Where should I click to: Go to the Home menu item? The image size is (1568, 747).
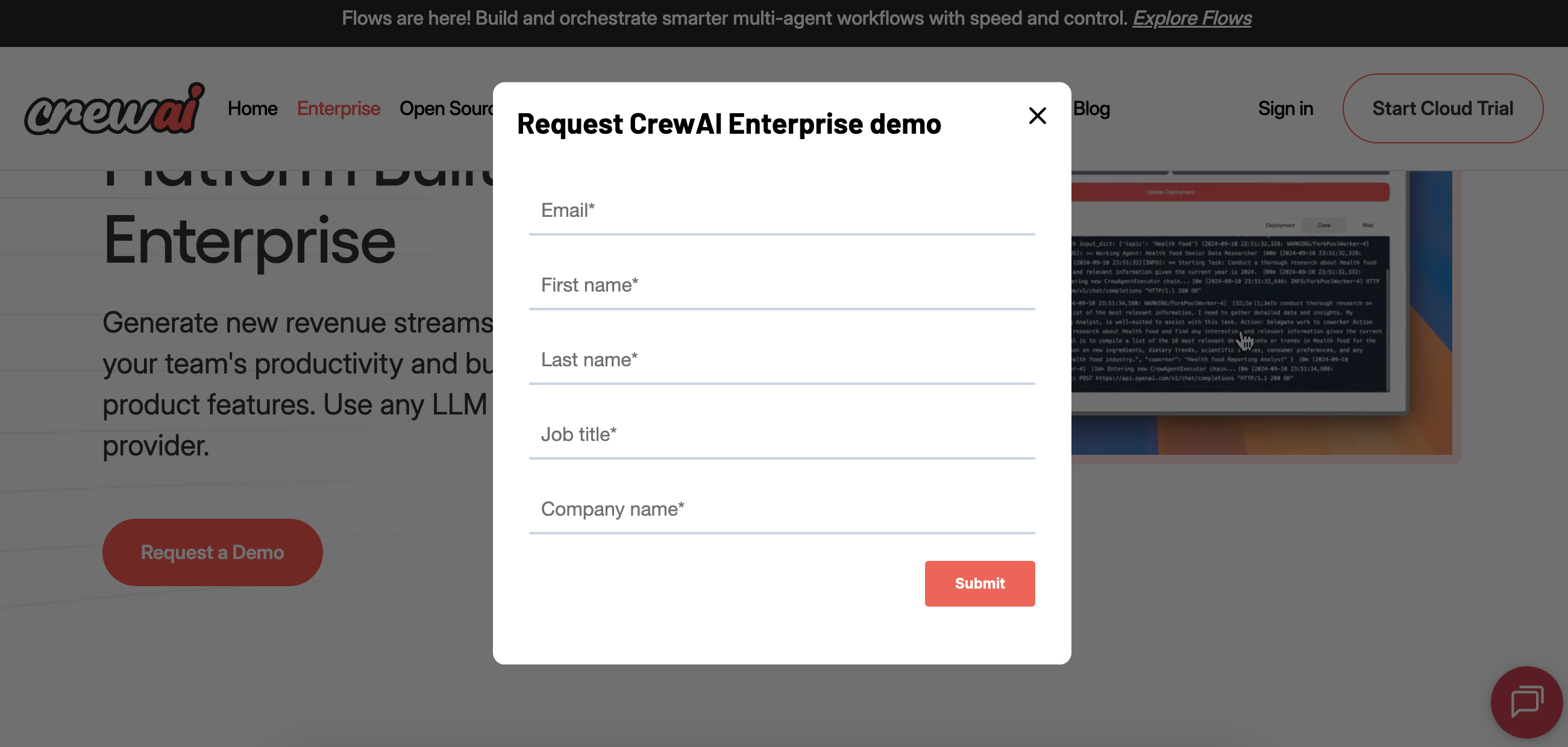(x=252, y=108)
